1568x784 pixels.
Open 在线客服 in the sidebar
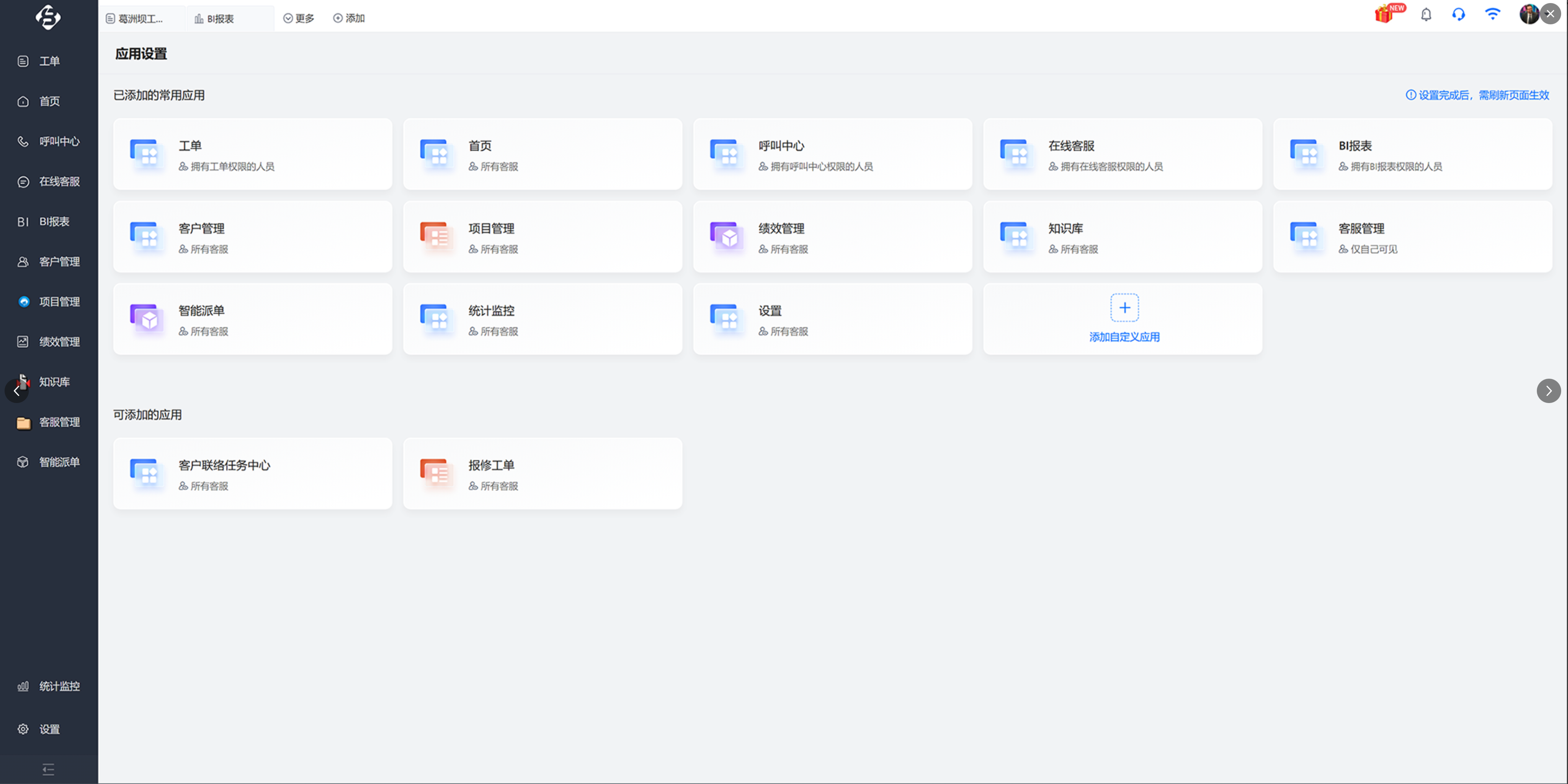[x=49, y=181]
